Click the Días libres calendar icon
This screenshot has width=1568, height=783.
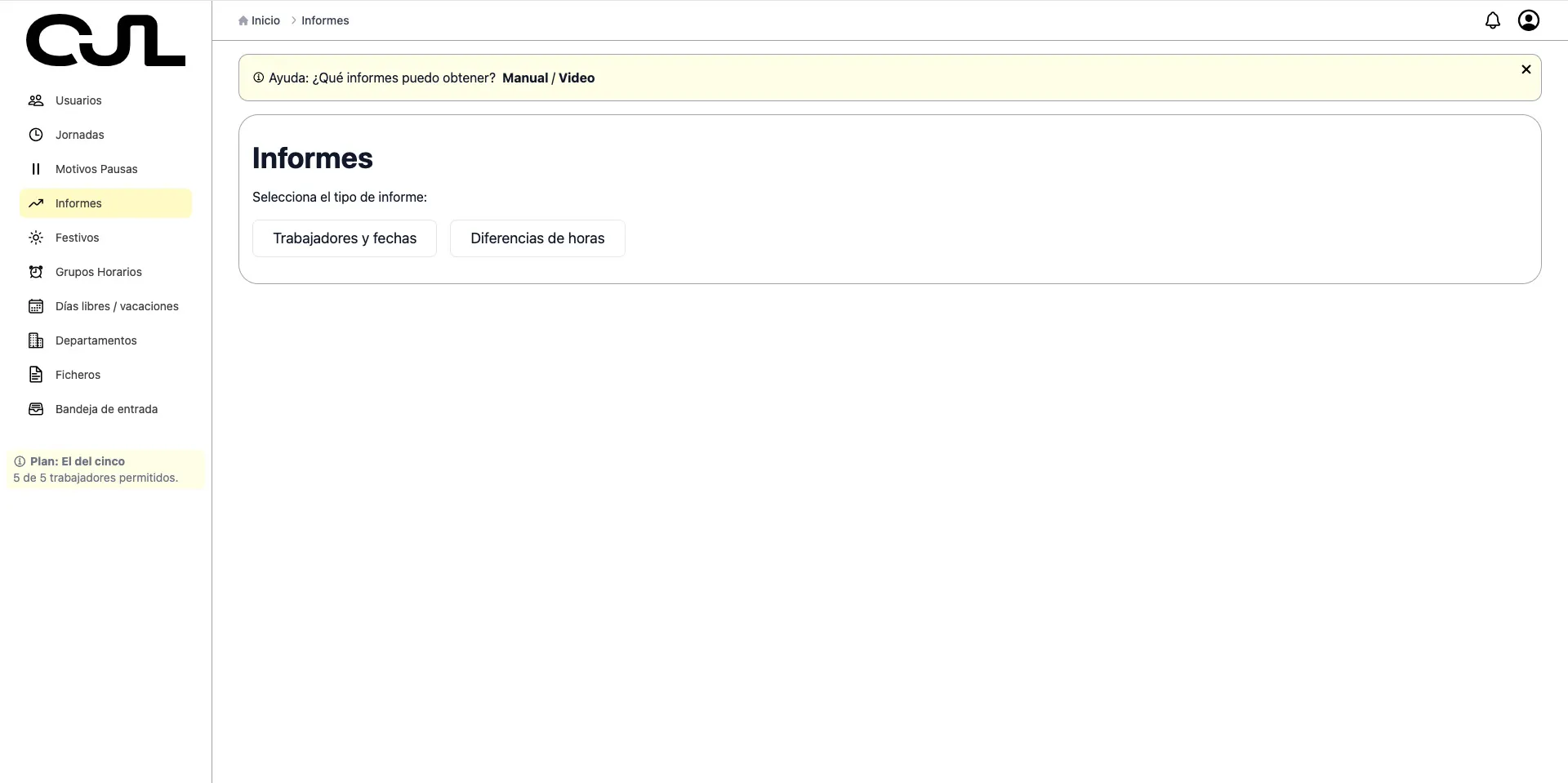(x=36, y=306)
